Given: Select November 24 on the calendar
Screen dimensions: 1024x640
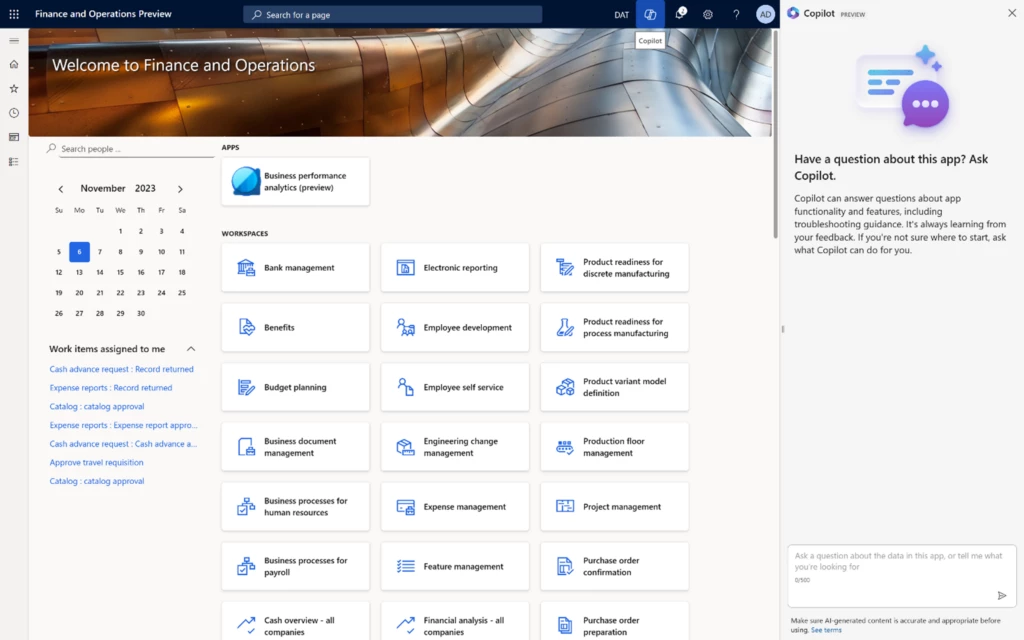Looking at the screenshot, I should click(161, 292).
